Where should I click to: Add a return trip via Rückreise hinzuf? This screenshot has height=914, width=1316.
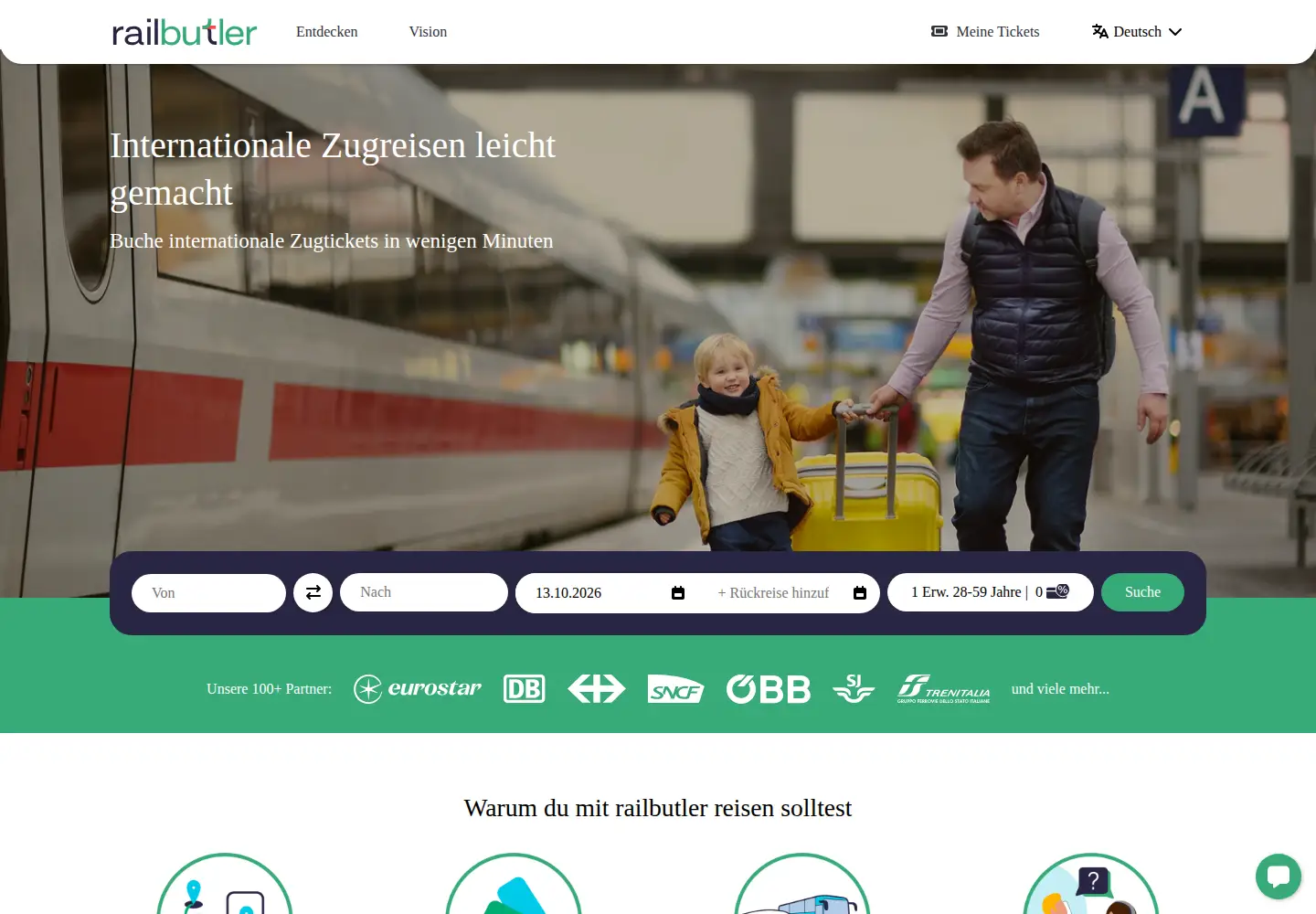click(x=773, y=593)
